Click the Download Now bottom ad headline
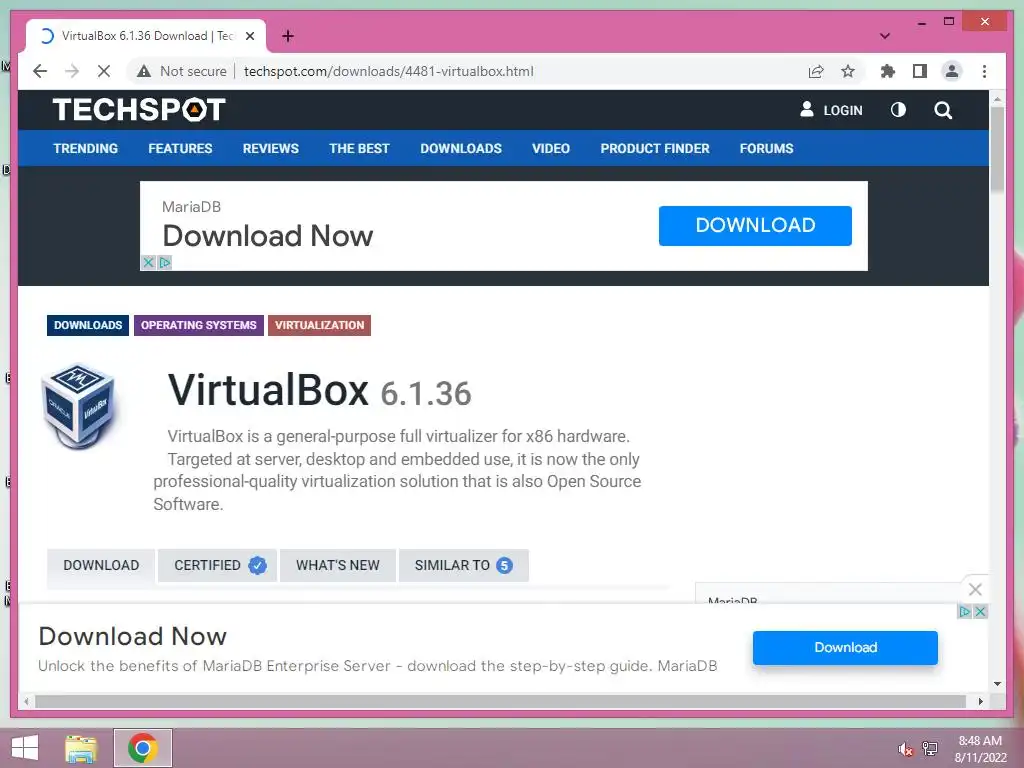The width and height of the screenshot is (1024, 768). (x=133, y=636)
